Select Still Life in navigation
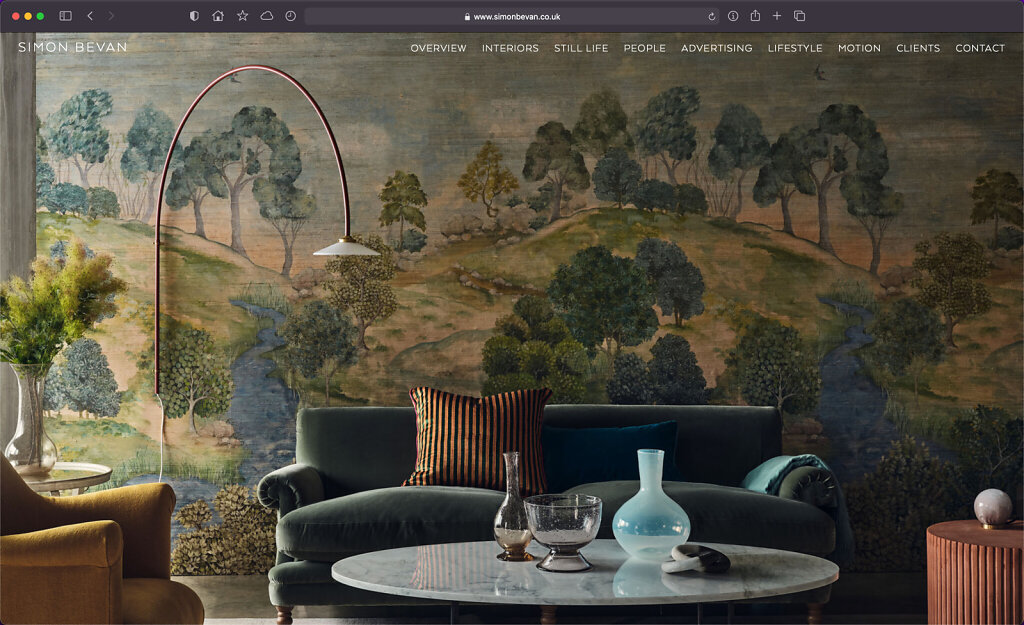 (x=581, y=48)
